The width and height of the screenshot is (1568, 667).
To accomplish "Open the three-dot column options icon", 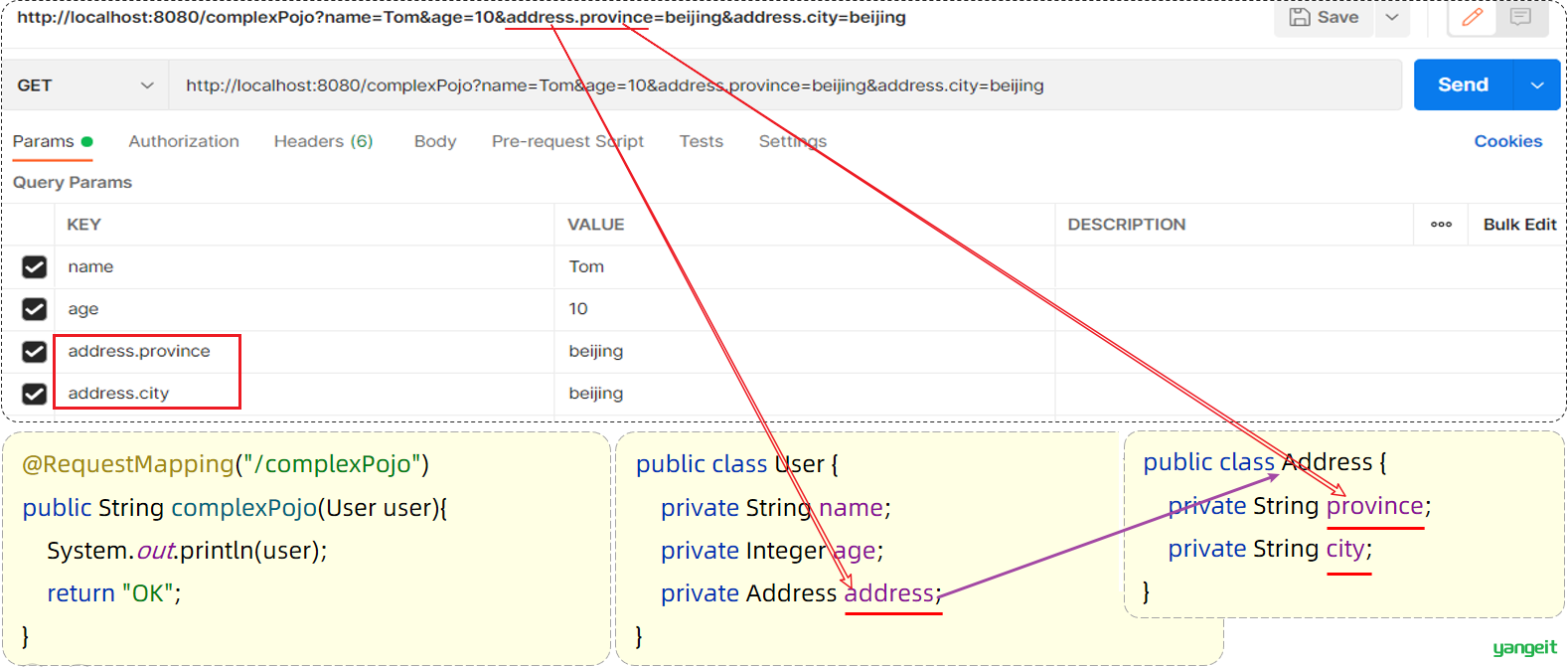I will (x=1441, y=225).
